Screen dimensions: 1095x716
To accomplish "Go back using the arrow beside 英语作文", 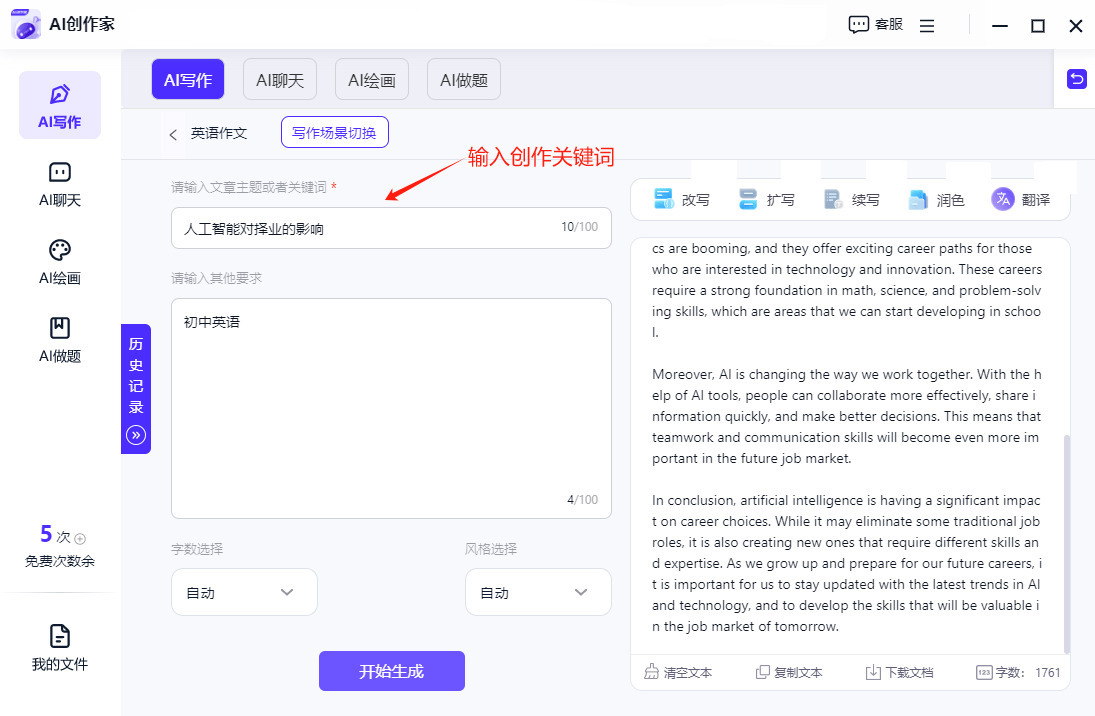I will click(173, 134).
